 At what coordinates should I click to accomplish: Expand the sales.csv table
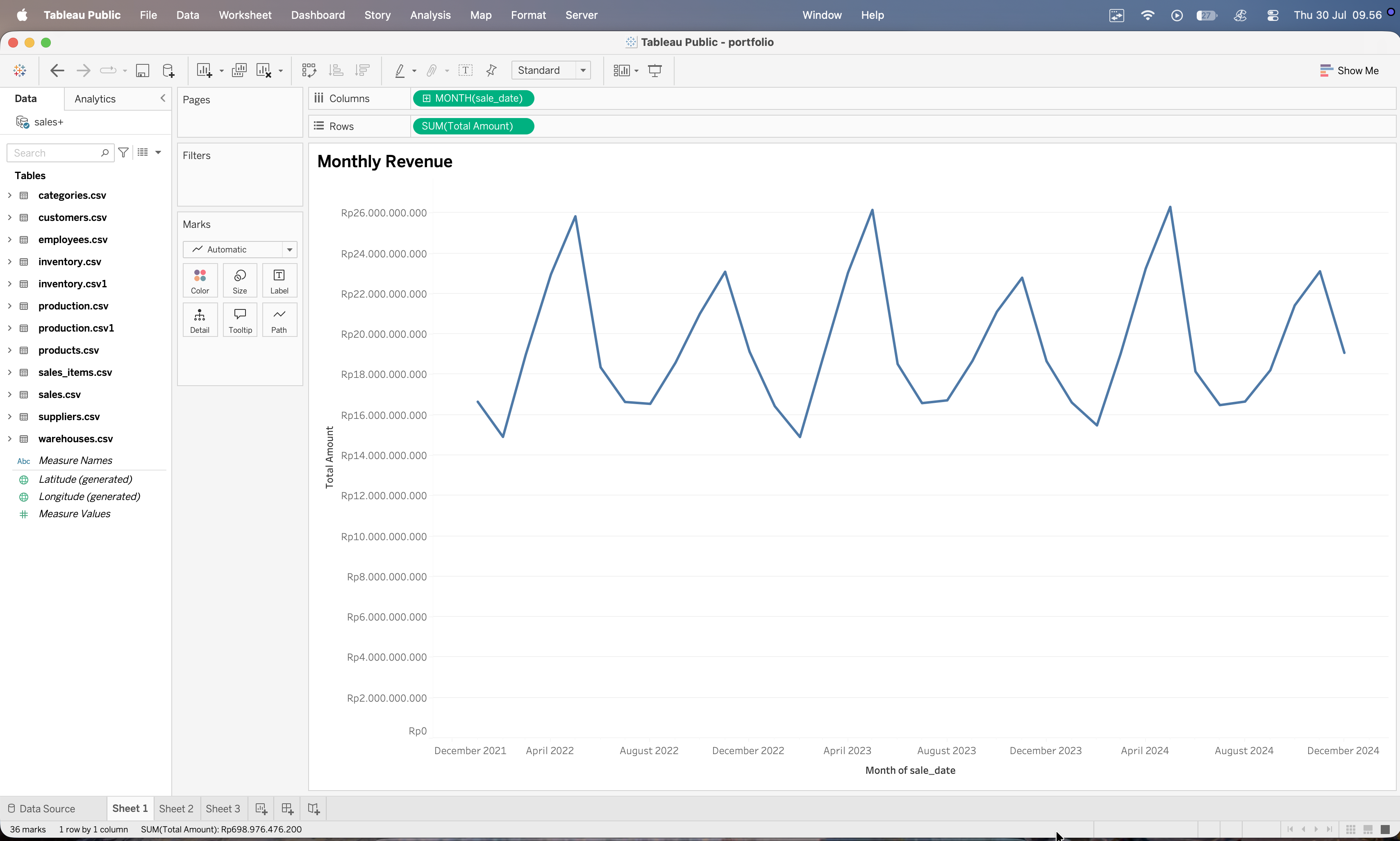coord(10,394)
